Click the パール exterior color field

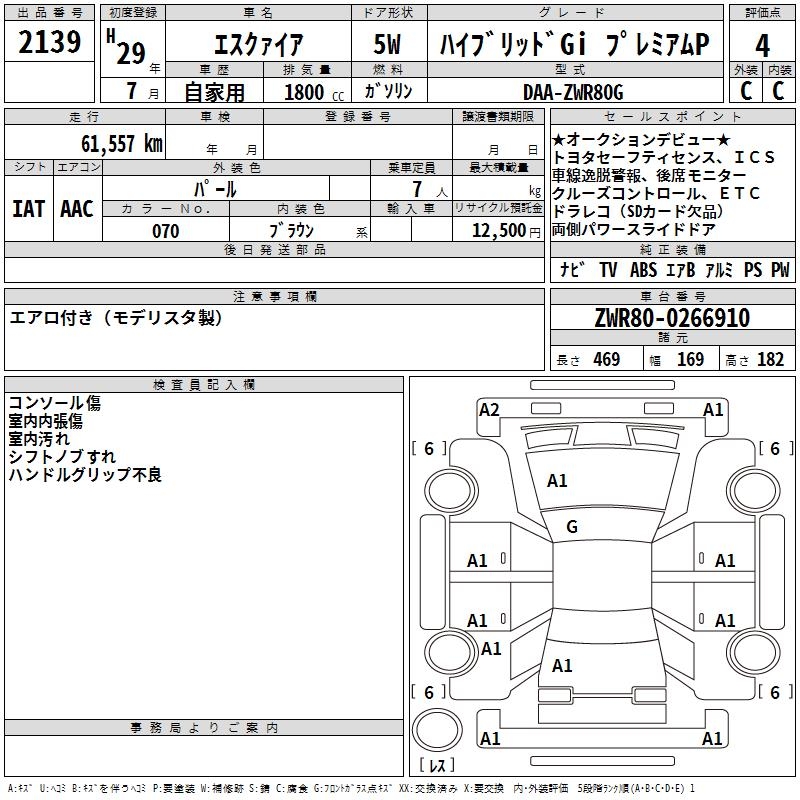215,189
